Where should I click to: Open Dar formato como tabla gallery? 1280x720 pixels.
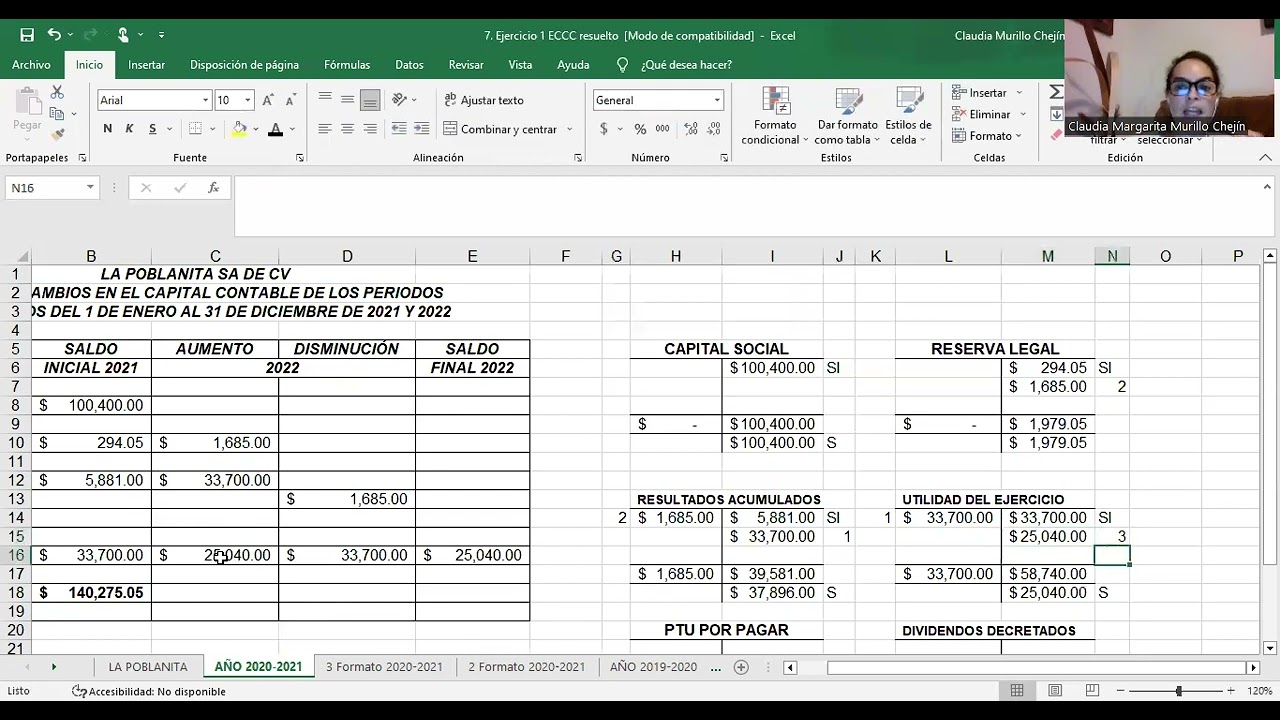[x=847, y=116]
